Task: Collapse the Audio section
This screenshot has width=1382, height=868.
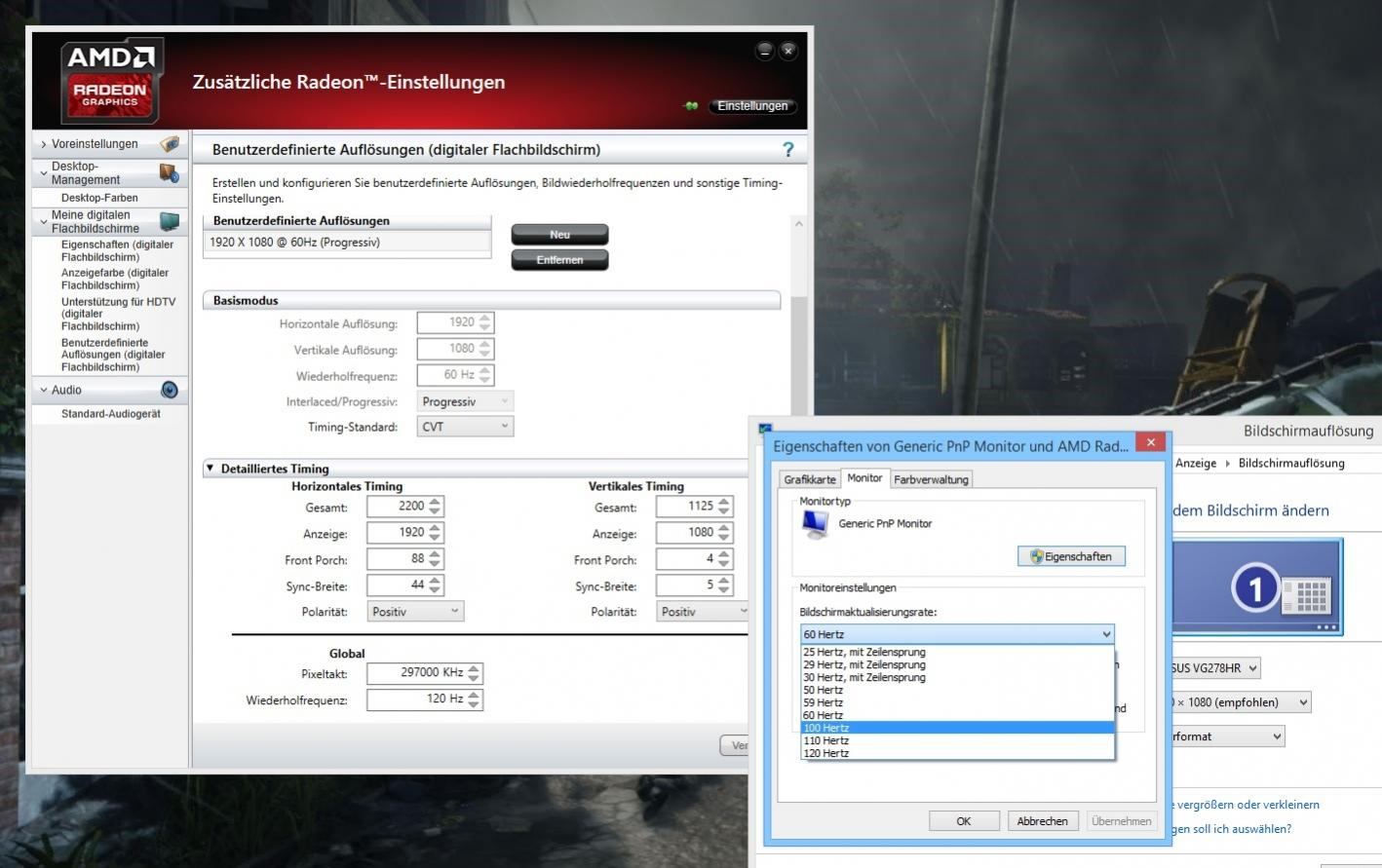Action: pyautogui.click(x=44, y=390)
